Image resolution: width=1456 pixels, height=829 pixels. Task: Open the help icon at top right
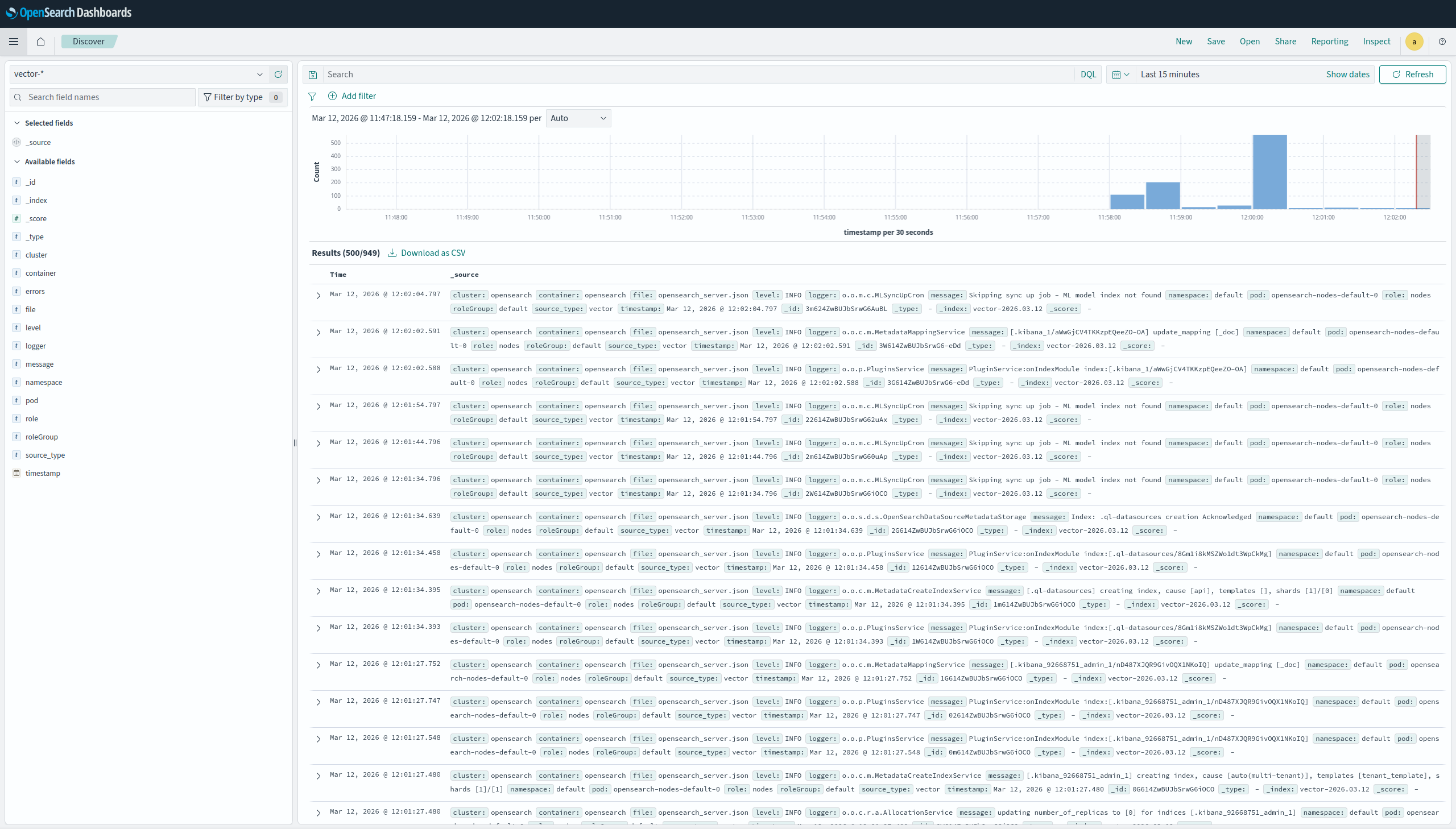point(1442,42)
